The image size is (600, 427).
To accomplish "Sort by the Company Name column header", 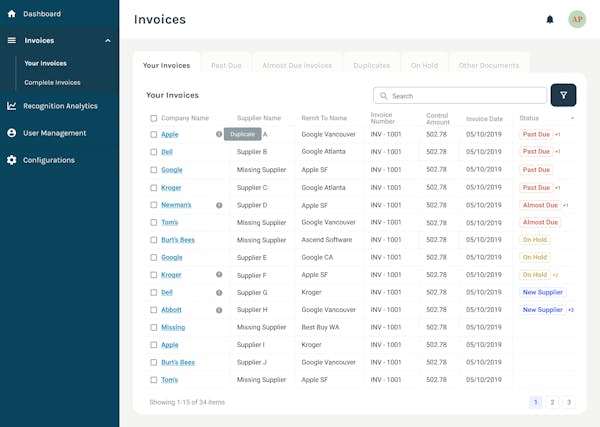I will pyautogui.click(x=185, y=118).
